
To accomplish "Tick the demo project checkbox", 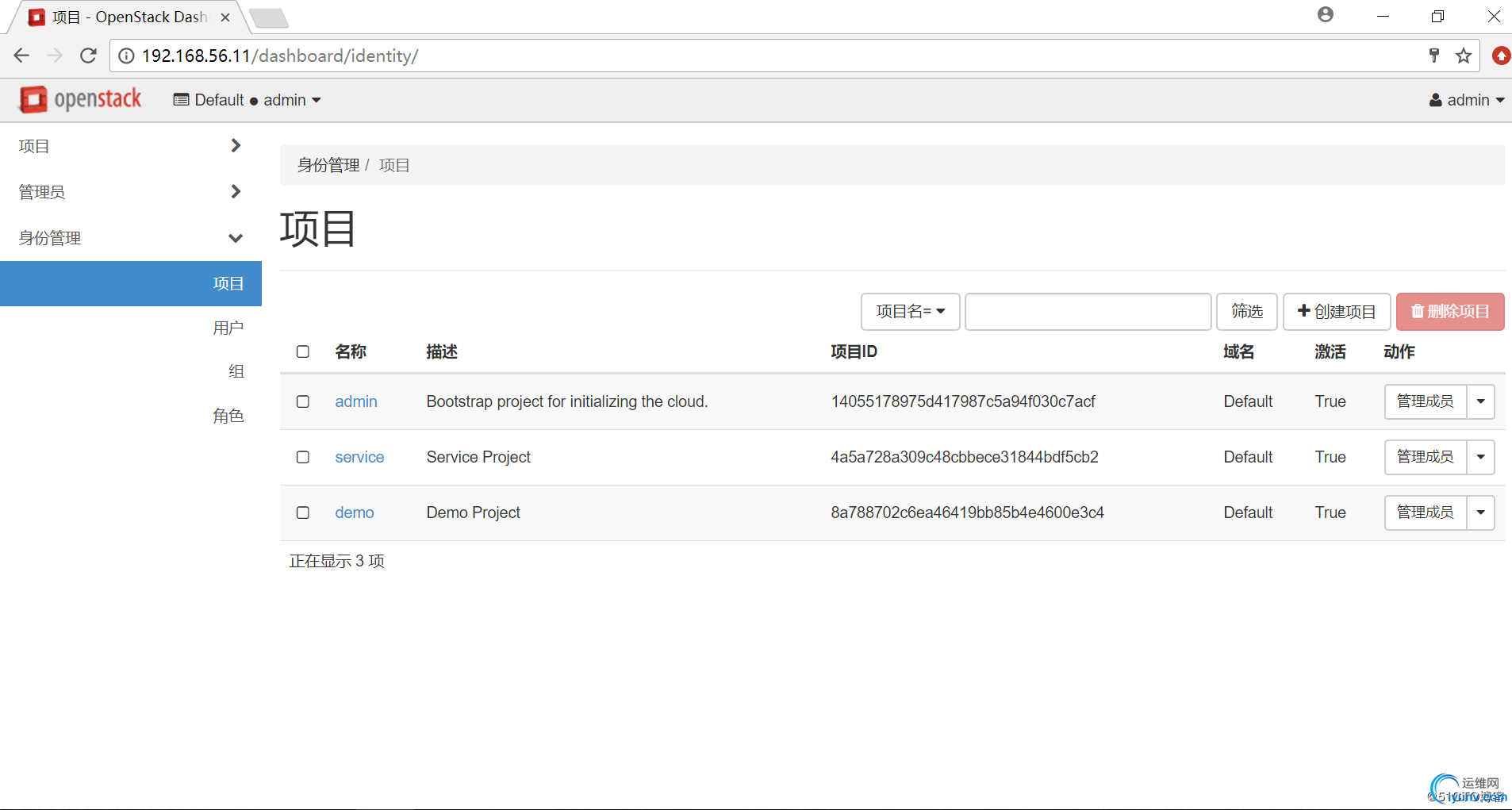I will pos(303,512).
